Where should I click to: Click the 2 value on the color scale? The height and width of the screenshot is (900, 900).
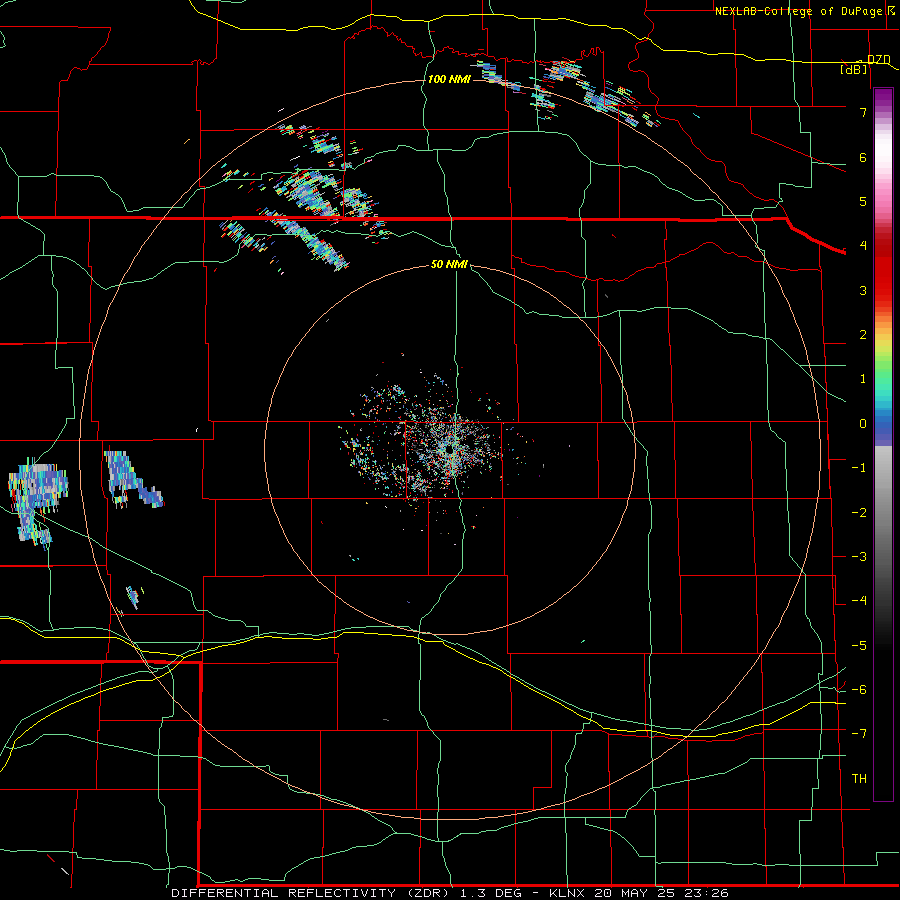pos(862,335)
